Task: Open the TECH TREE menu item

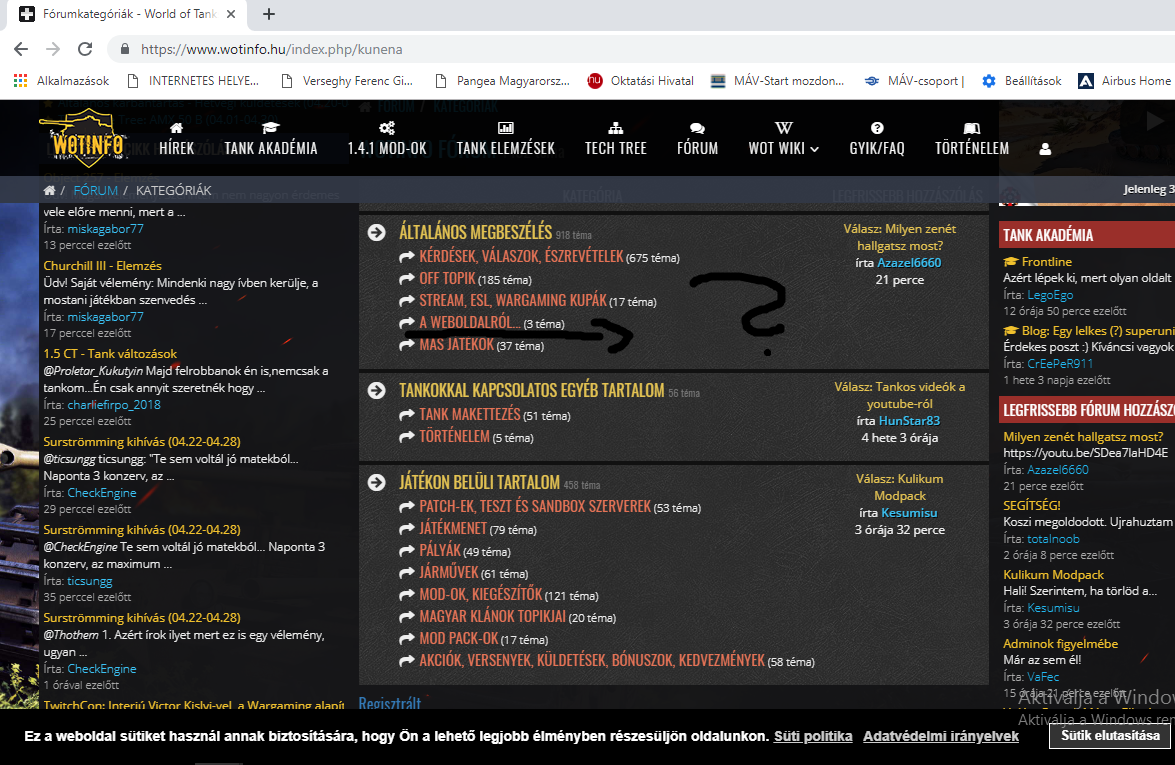Action: [615, 139]
